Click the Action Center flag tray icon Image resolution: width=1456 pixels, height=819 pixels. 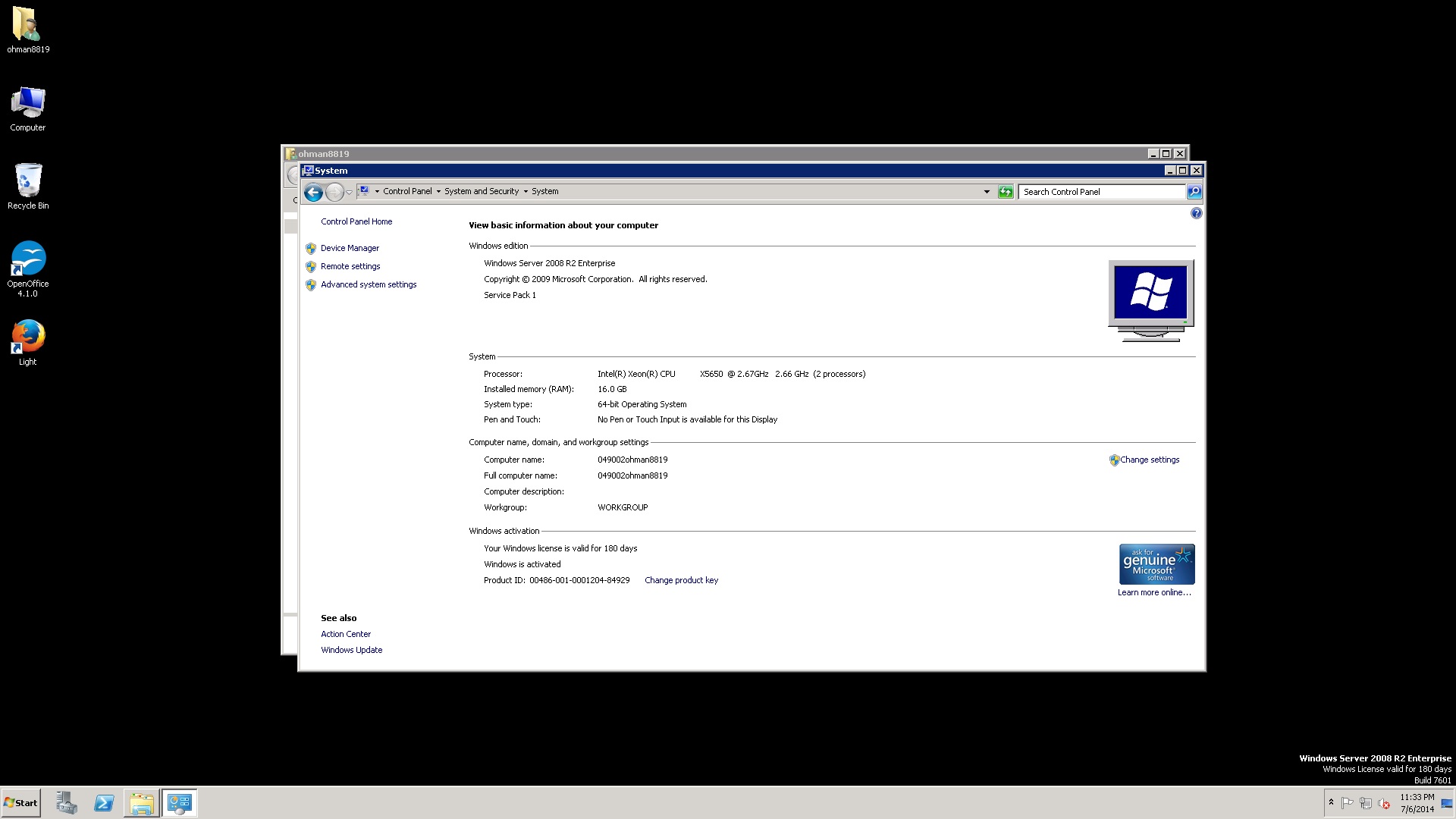(x=1348, y=803)
